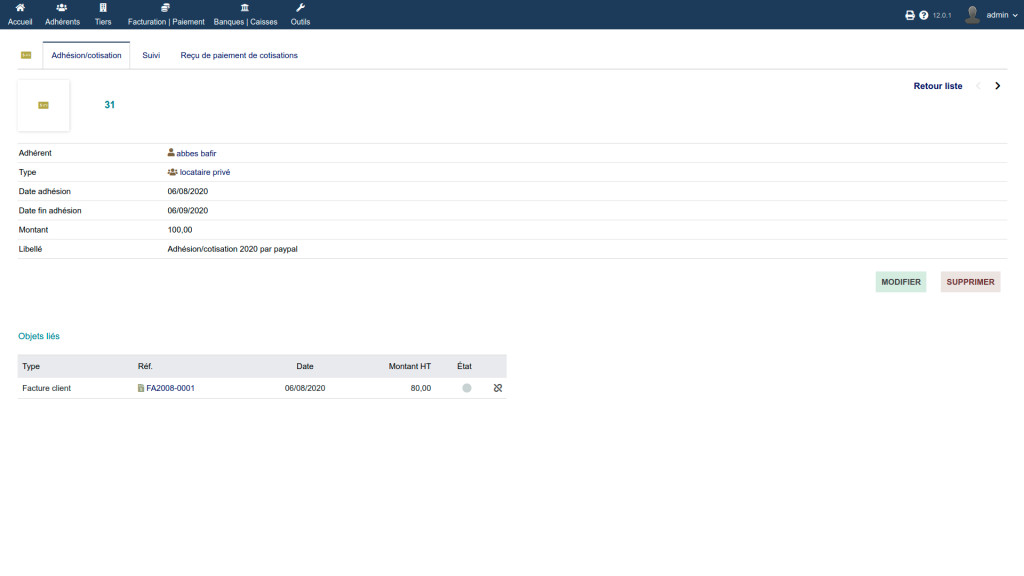
Task: Open the locataire privé type link
Action: (x=205, y=172)
